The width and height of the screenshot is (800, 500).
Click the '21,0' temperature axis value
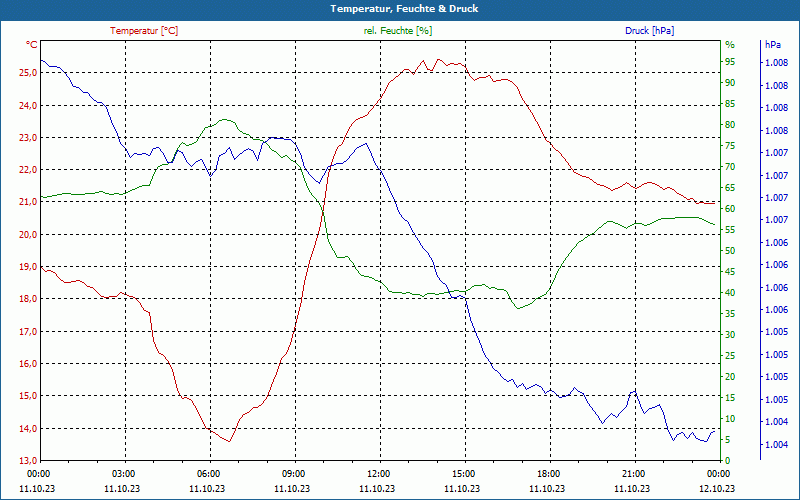click(28, 202)
